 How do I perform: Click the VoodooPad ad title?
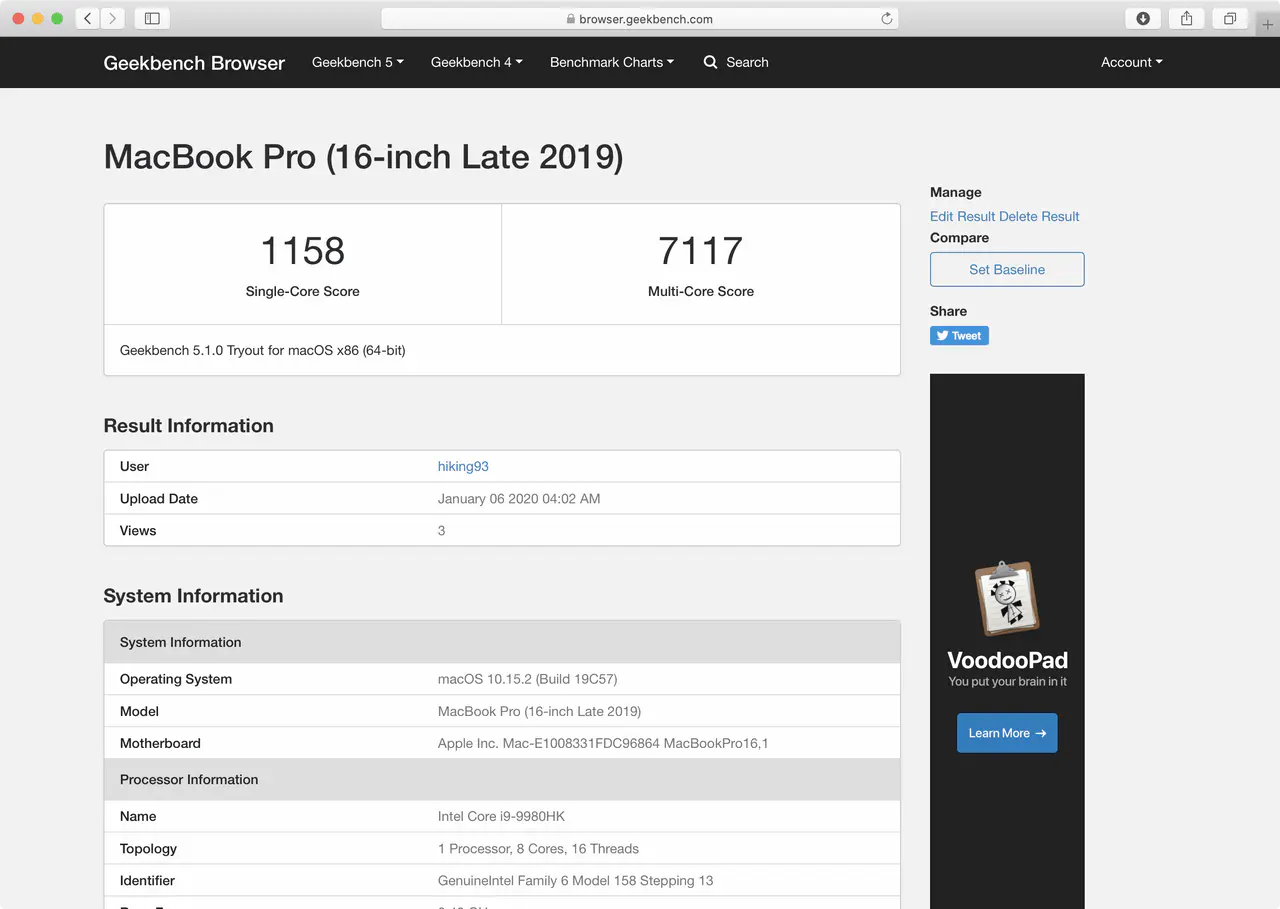click(1007, 660)
